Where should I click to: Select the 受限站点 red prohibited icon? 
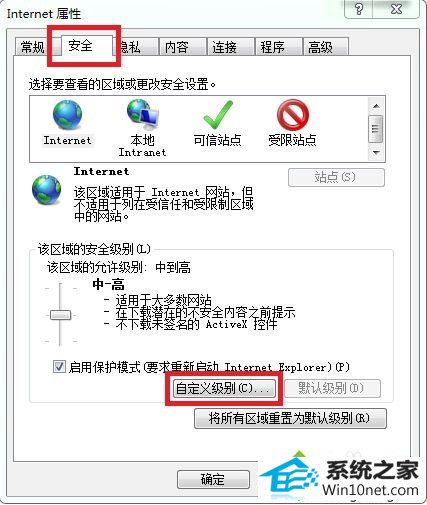tap(292, 115)
